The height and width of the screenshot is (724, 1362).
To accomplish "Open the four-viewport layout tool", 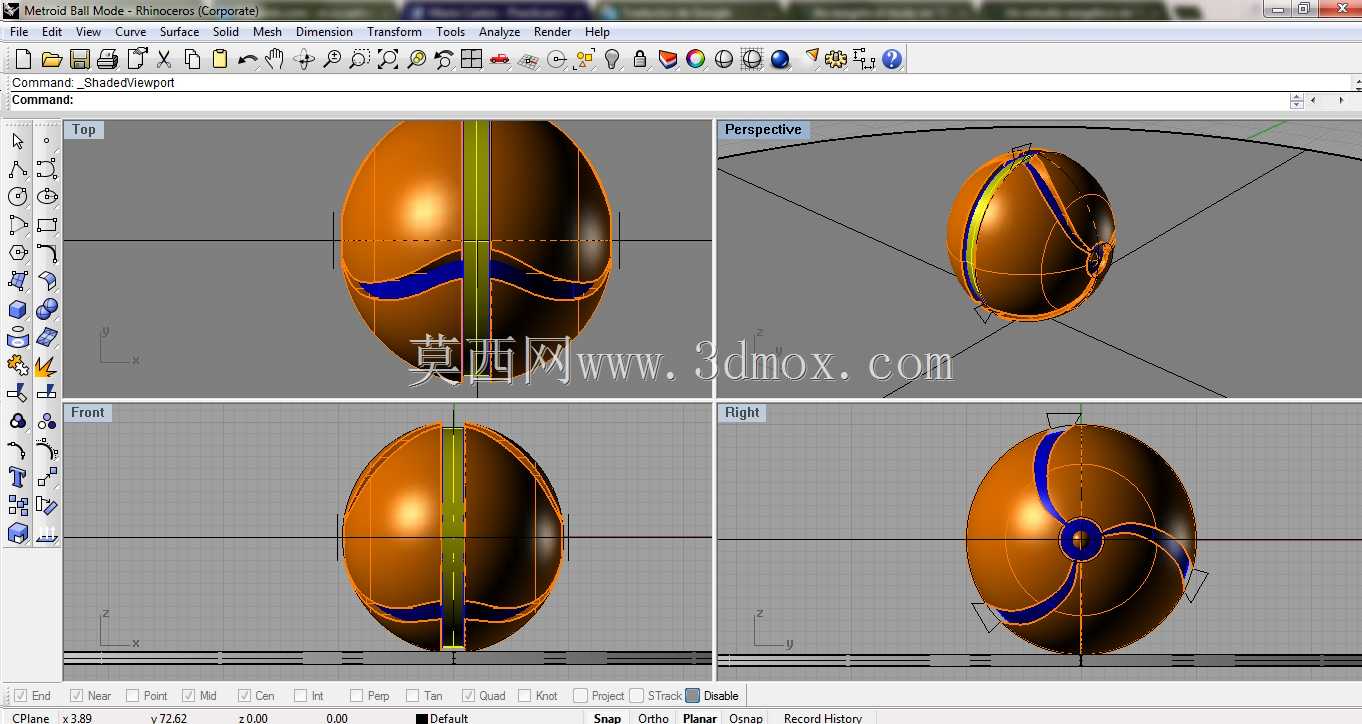I will [x=472, y=59].
